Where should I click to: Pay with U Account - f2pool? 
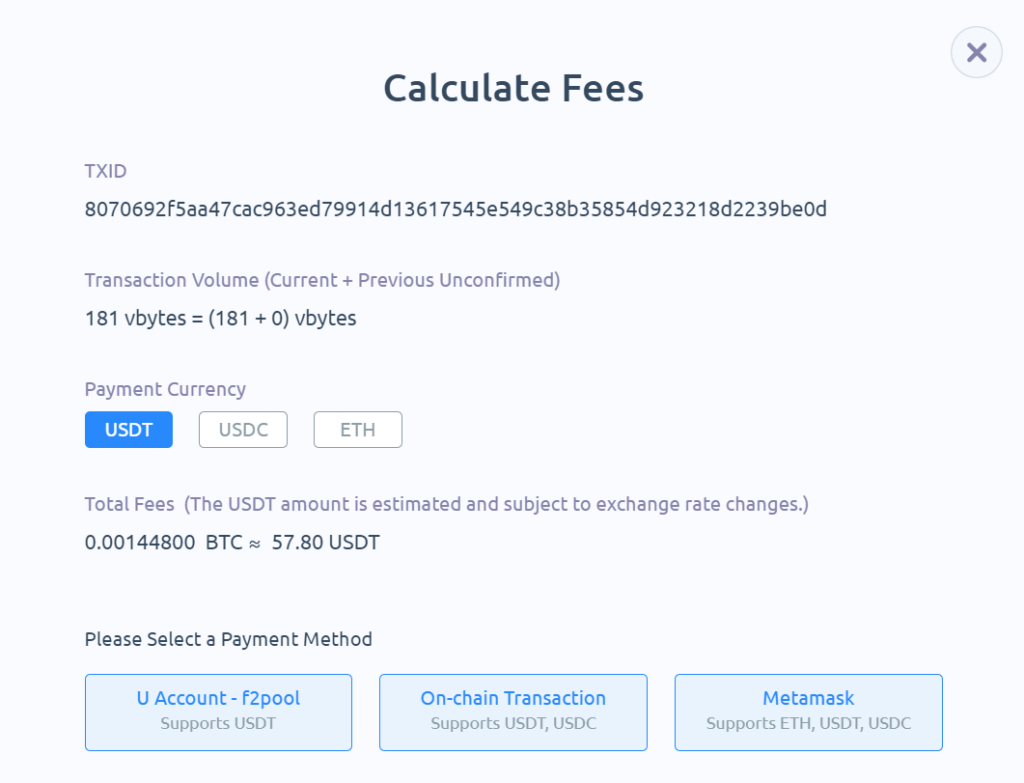(x=218, y=711)
